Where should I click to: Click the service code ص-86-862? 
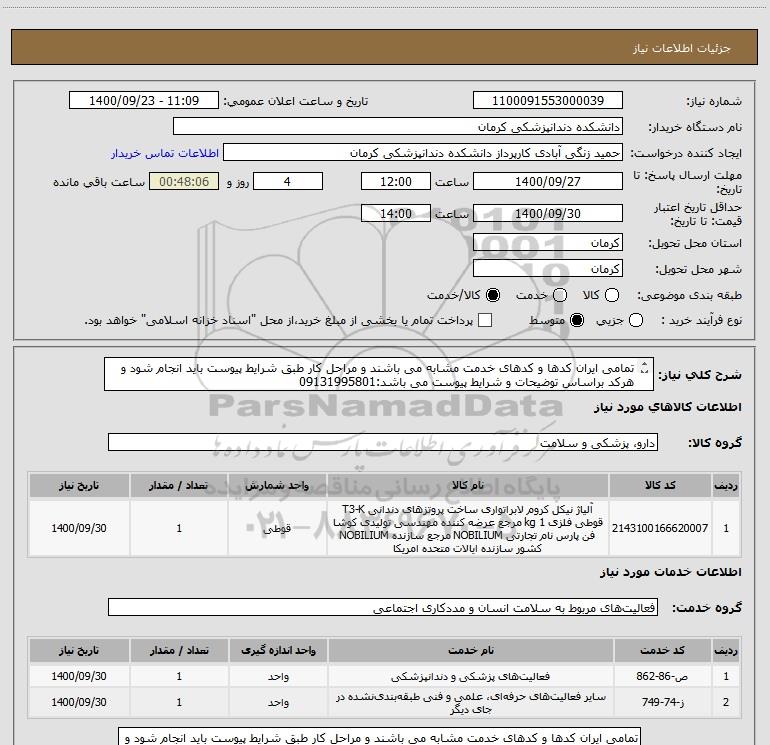[x=662, y=676]
